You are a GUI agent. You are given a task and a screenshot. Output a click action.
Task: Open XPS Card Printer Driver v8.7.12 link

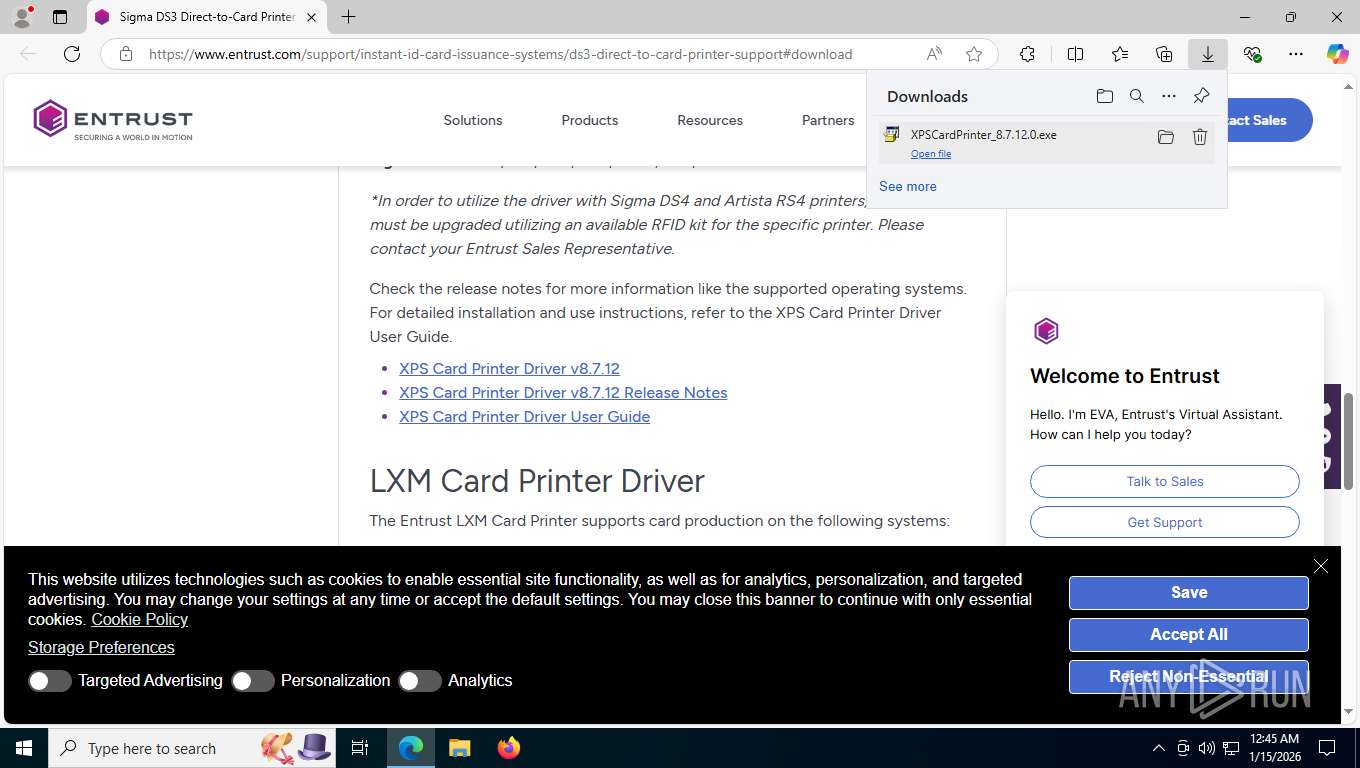[x=509, y=369]
